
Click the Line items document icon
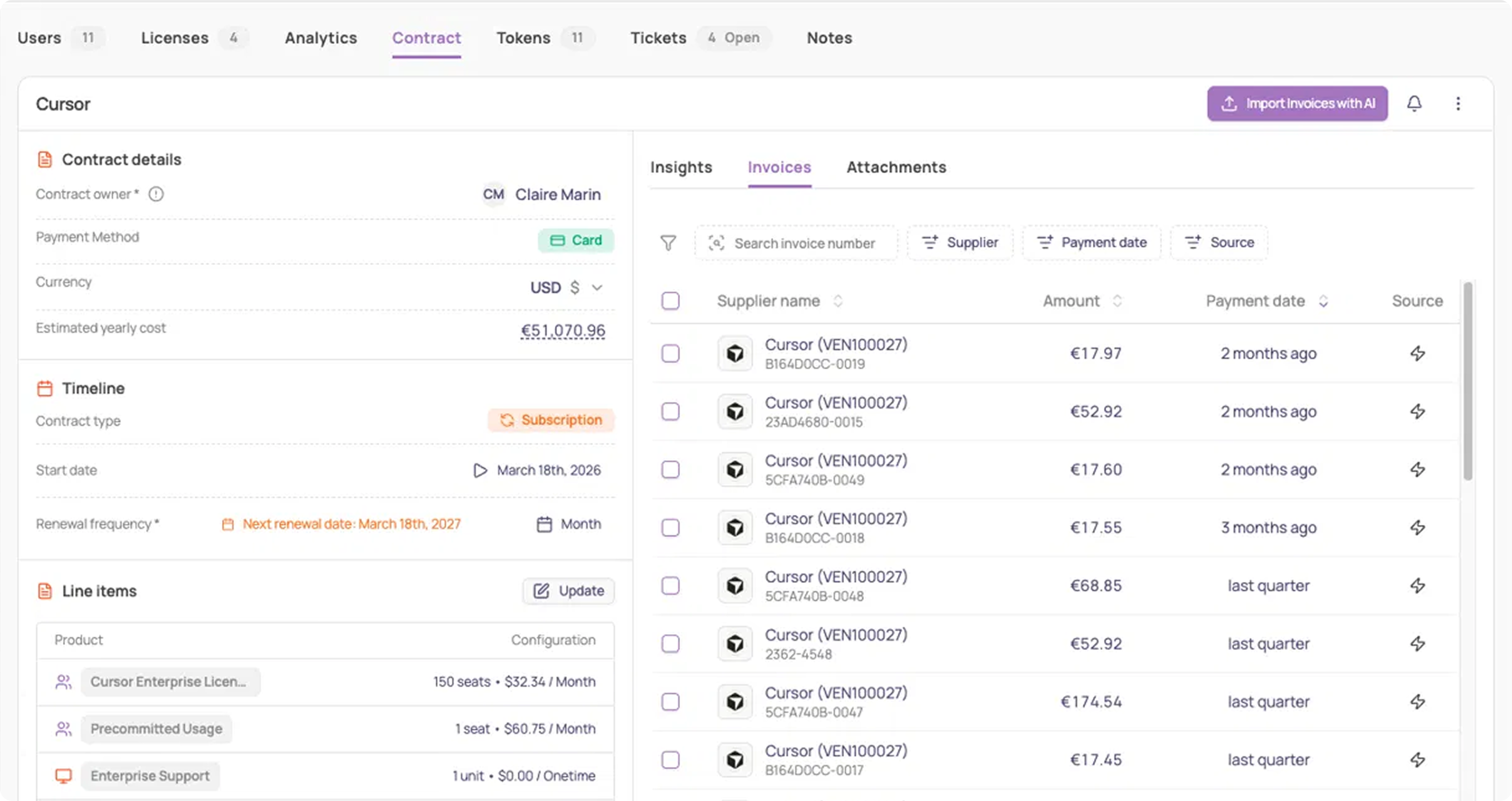click(45, 591)
